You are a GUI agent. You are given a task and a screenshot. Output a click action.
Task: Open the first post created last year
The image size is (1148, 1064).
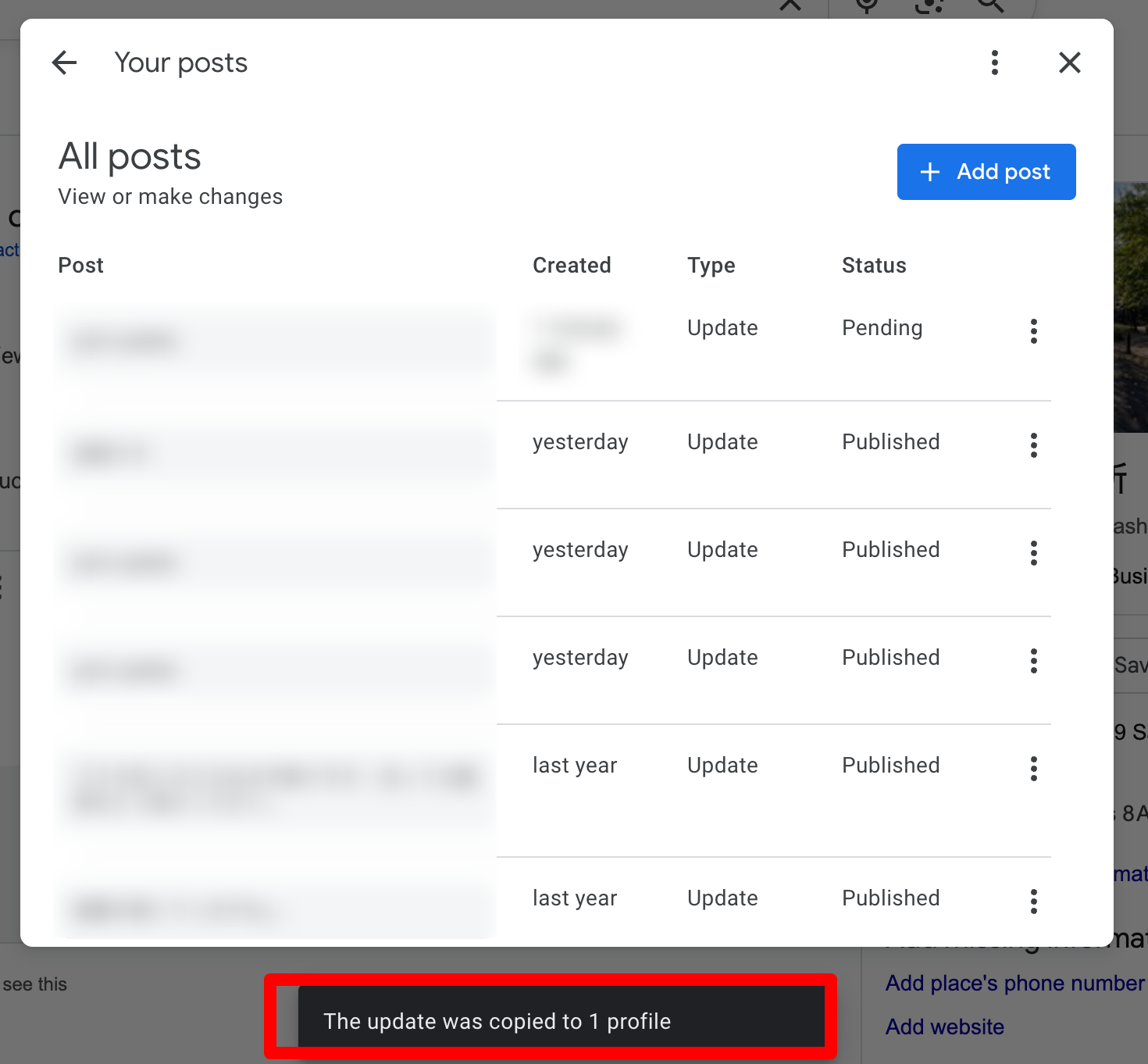click(x=275, y=789)
